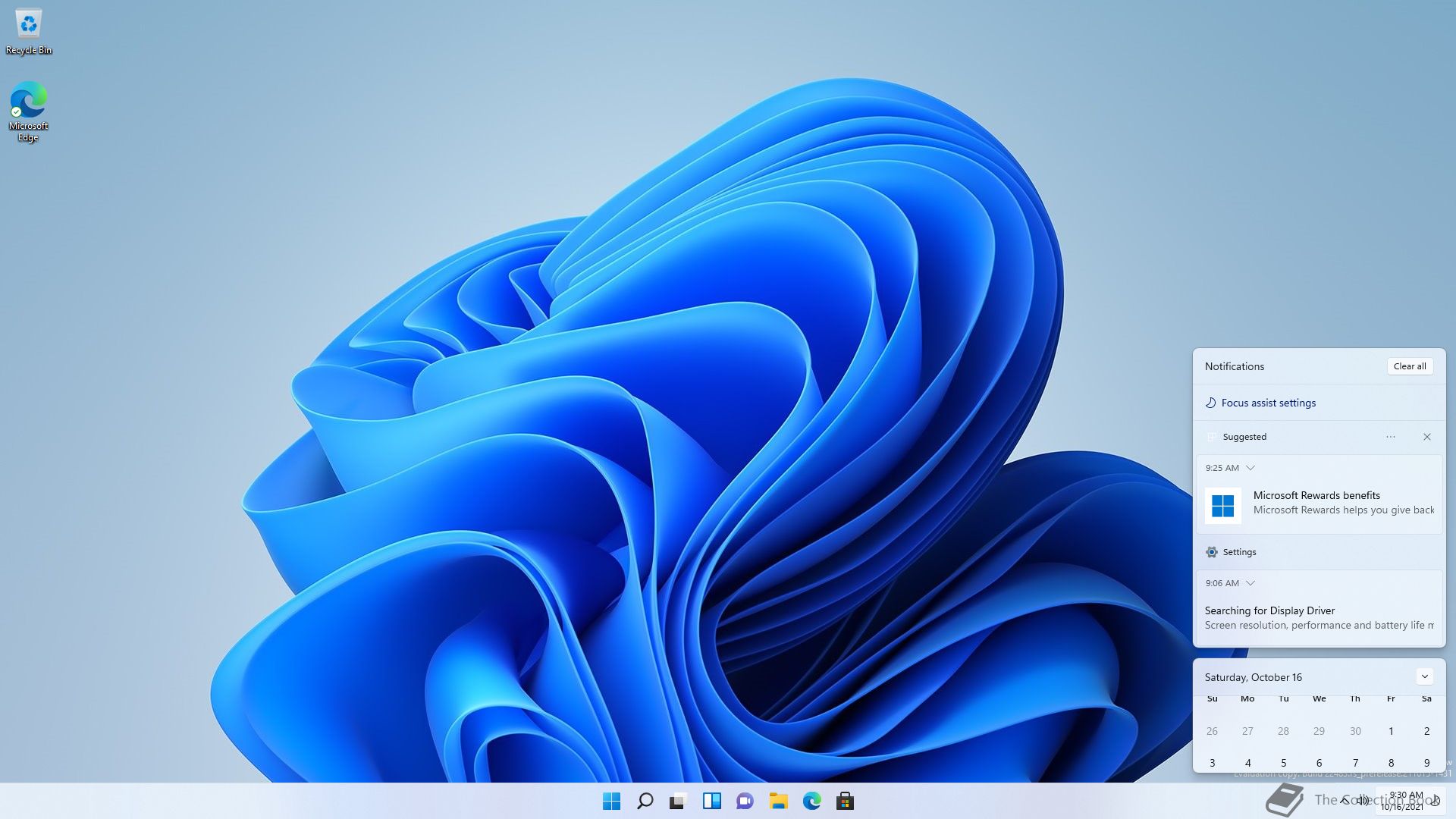This screenshot has width=1456, height=819.
Task: Open Microsoft Store from taskbar
Action: coord(845,801)
